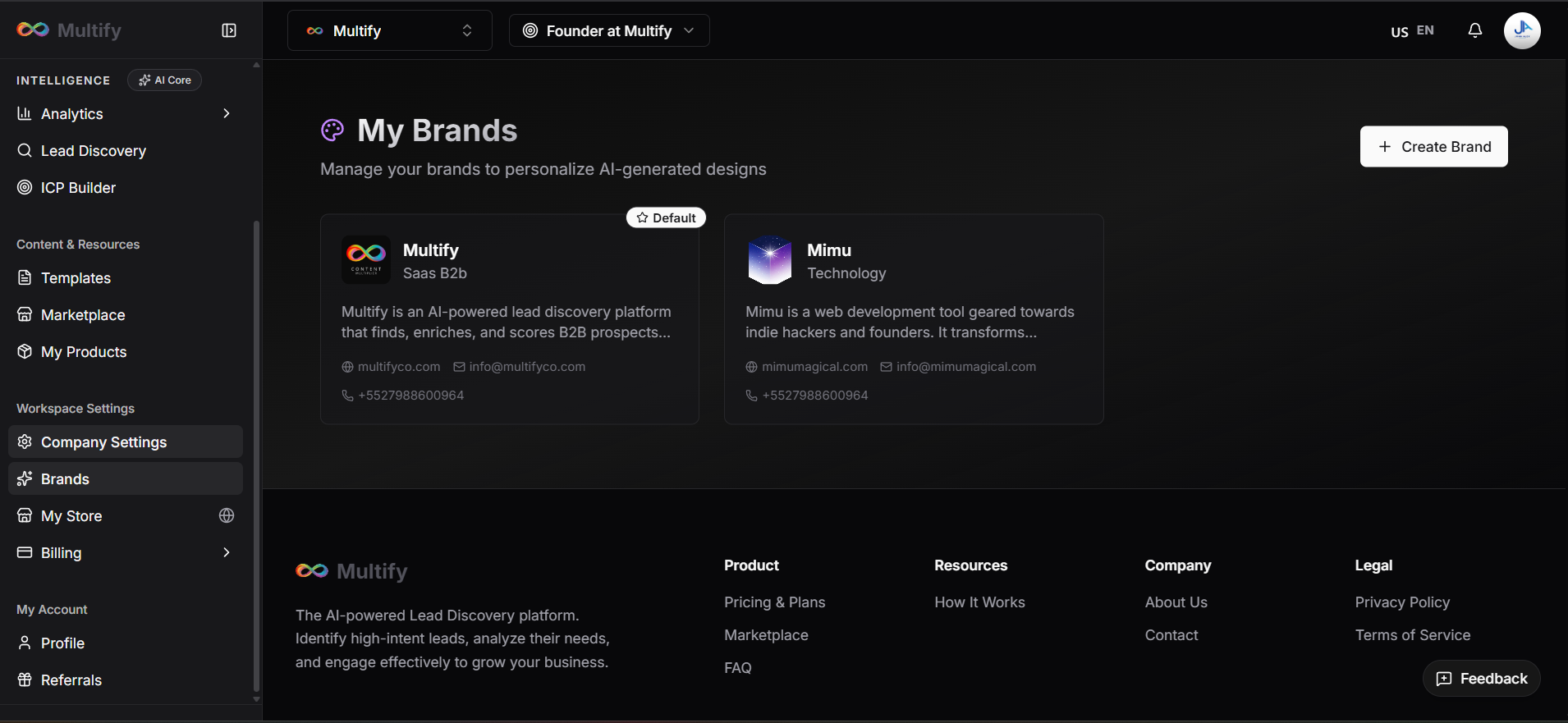
Task: Switch to the Brands section
Action: 66,478
